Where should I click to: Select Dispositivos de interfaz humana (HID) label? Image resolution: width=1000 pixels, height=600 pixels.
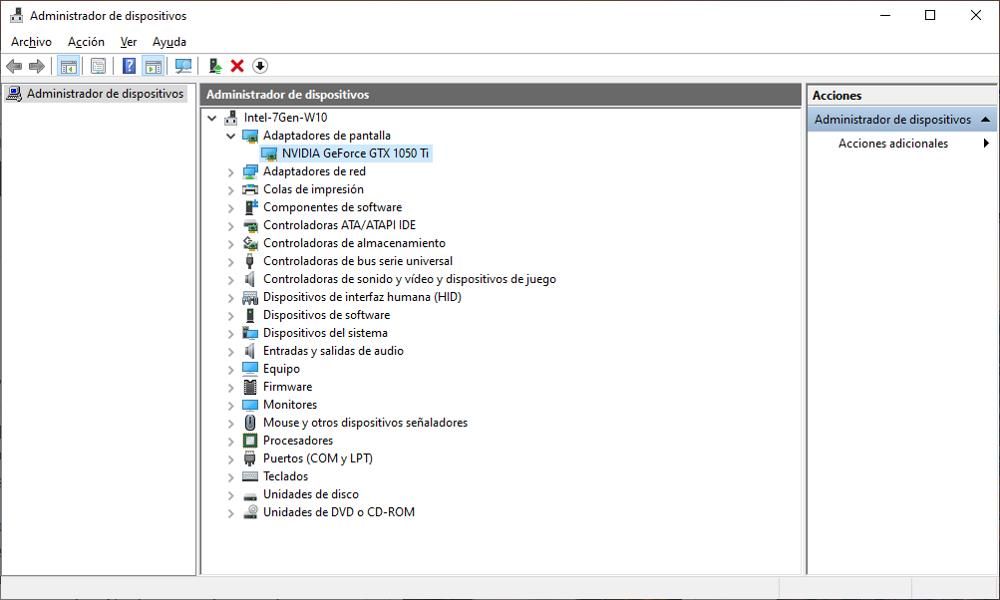point(362,297)
